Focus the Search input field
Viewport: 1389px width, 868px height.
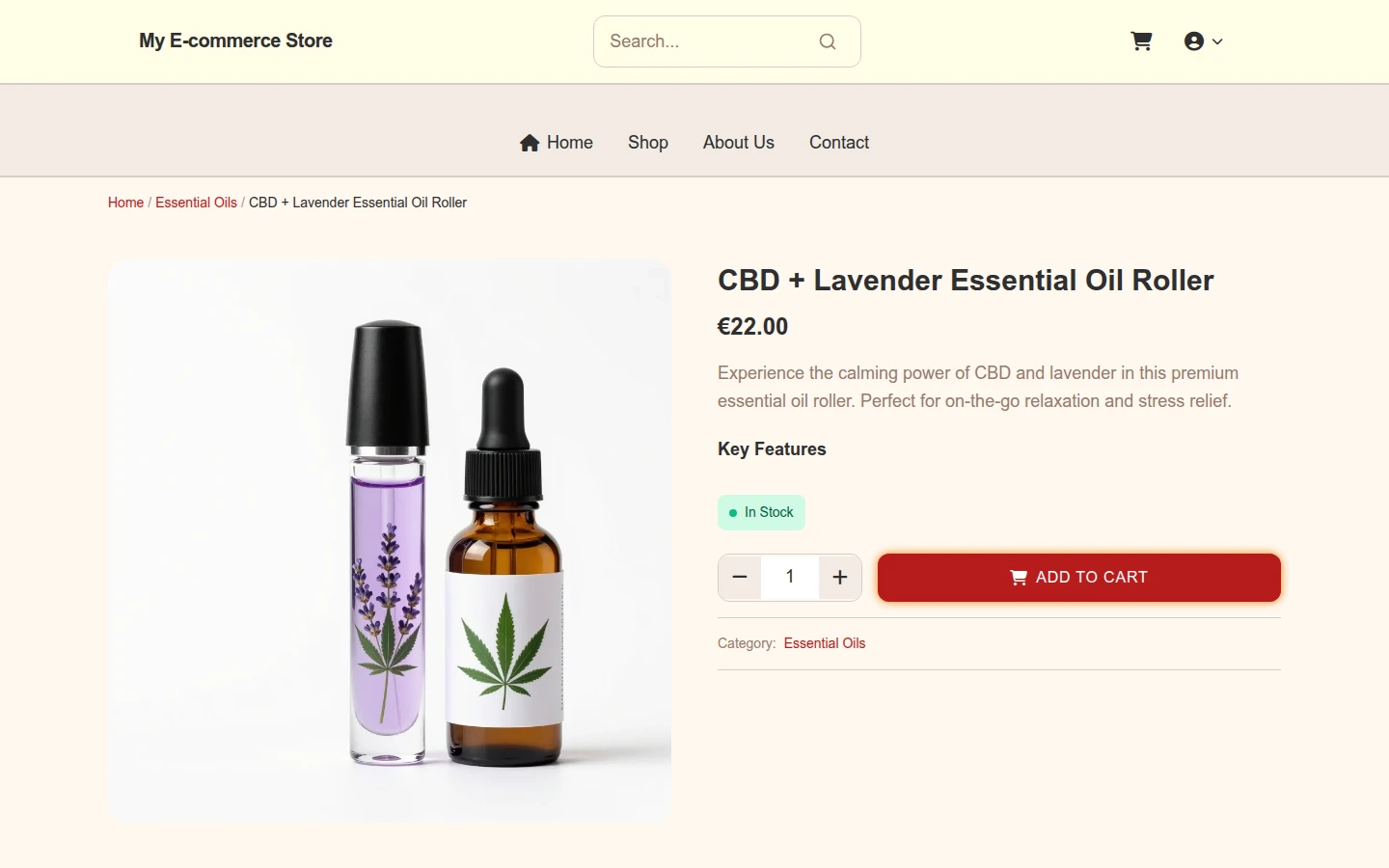(x=726, y=41)
